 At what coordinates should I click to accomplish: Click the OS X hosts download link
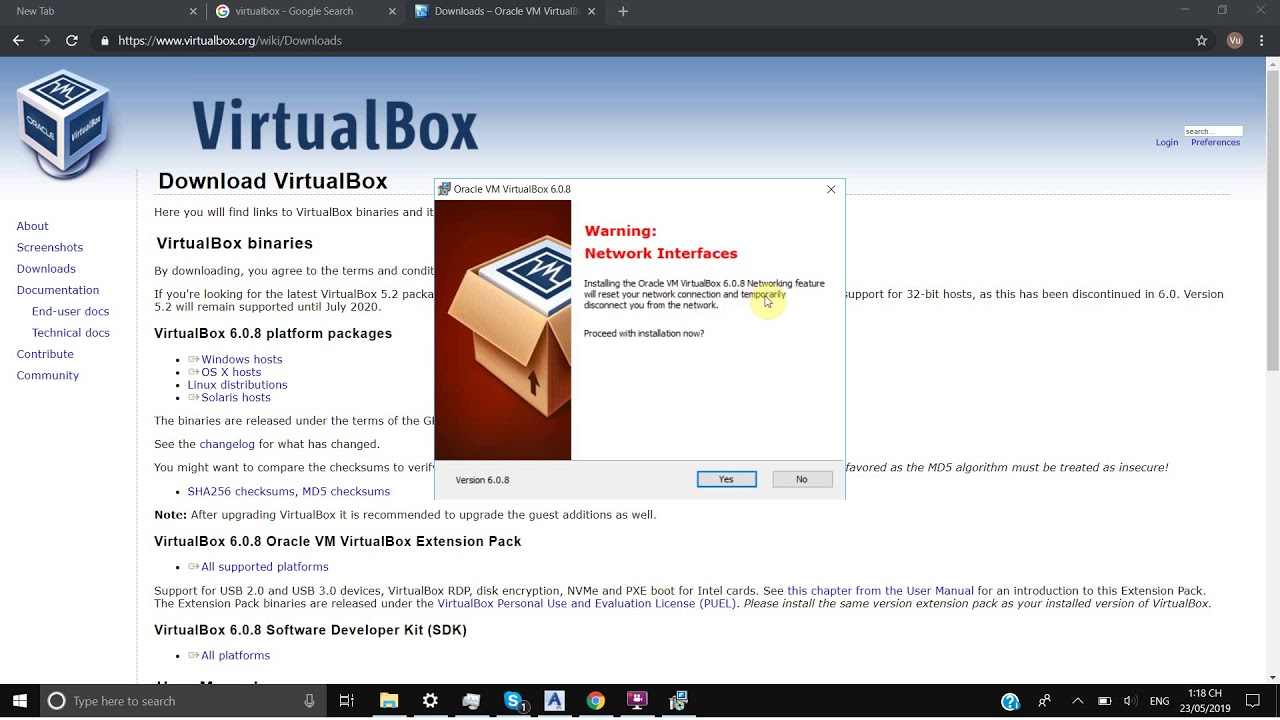(x=231, y=372)
